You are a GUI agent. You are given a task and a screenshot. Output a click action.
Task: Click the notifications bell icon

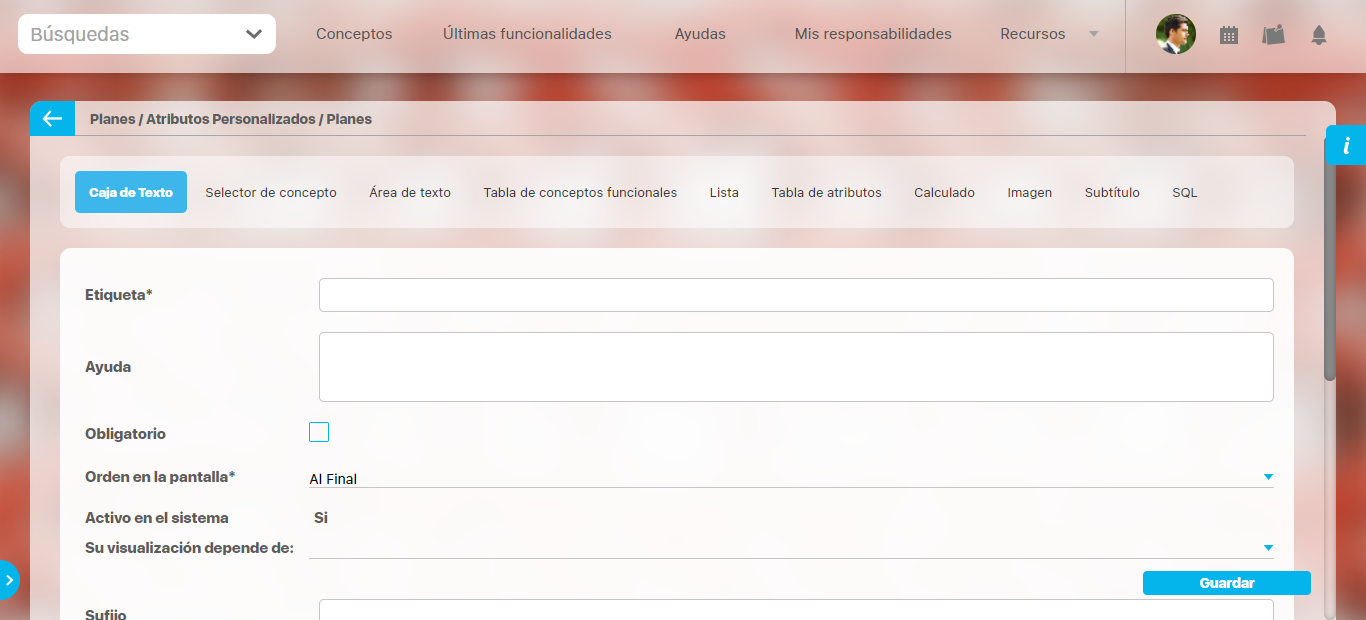(1319, 35)
